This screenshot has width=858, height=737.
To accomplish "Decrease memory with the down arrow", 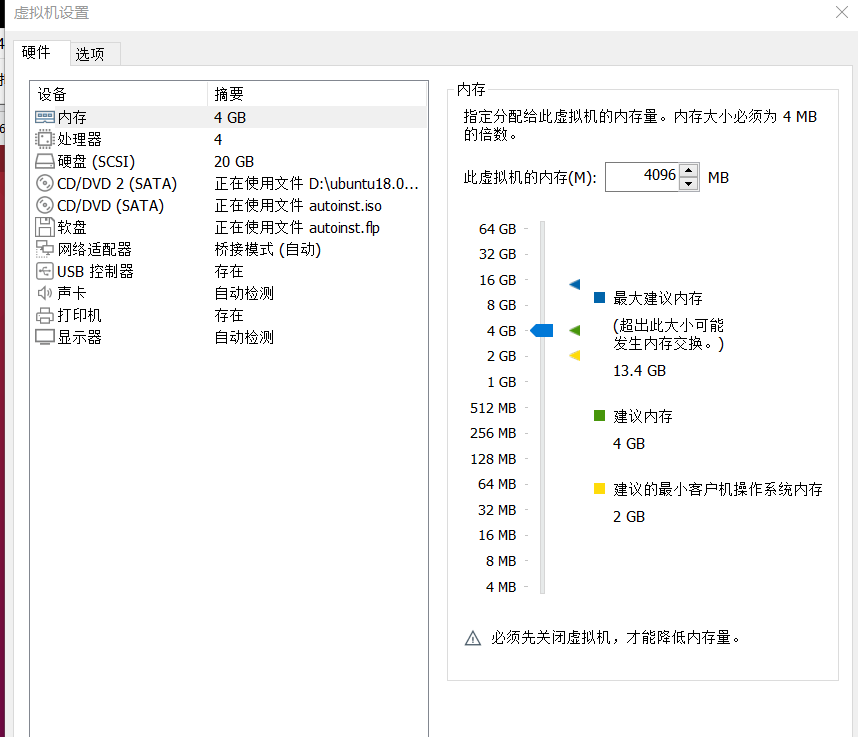I will (688, 184).
